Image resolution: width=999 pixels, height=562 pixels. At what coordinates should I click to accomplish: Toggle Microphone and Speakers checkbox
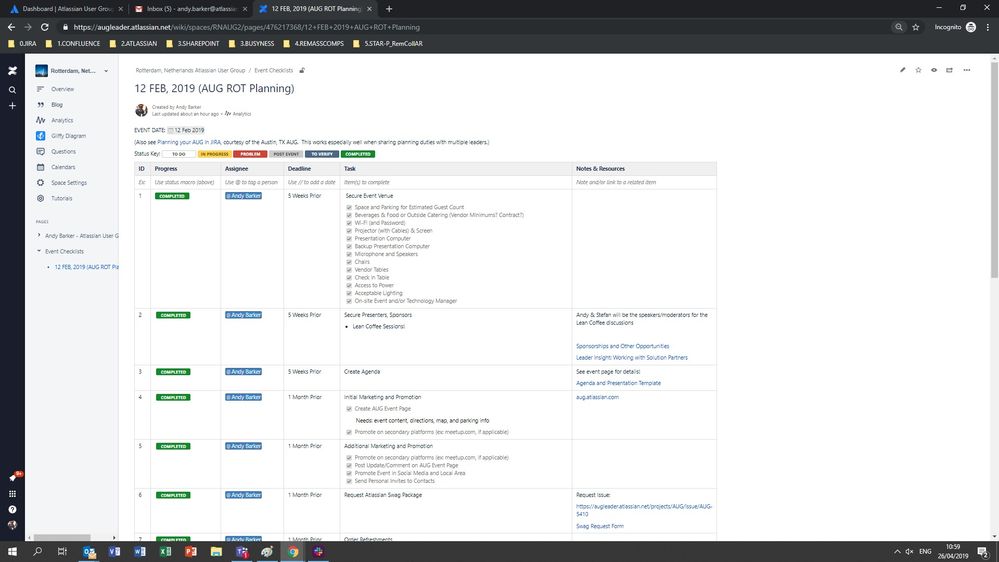click(349, 254)
